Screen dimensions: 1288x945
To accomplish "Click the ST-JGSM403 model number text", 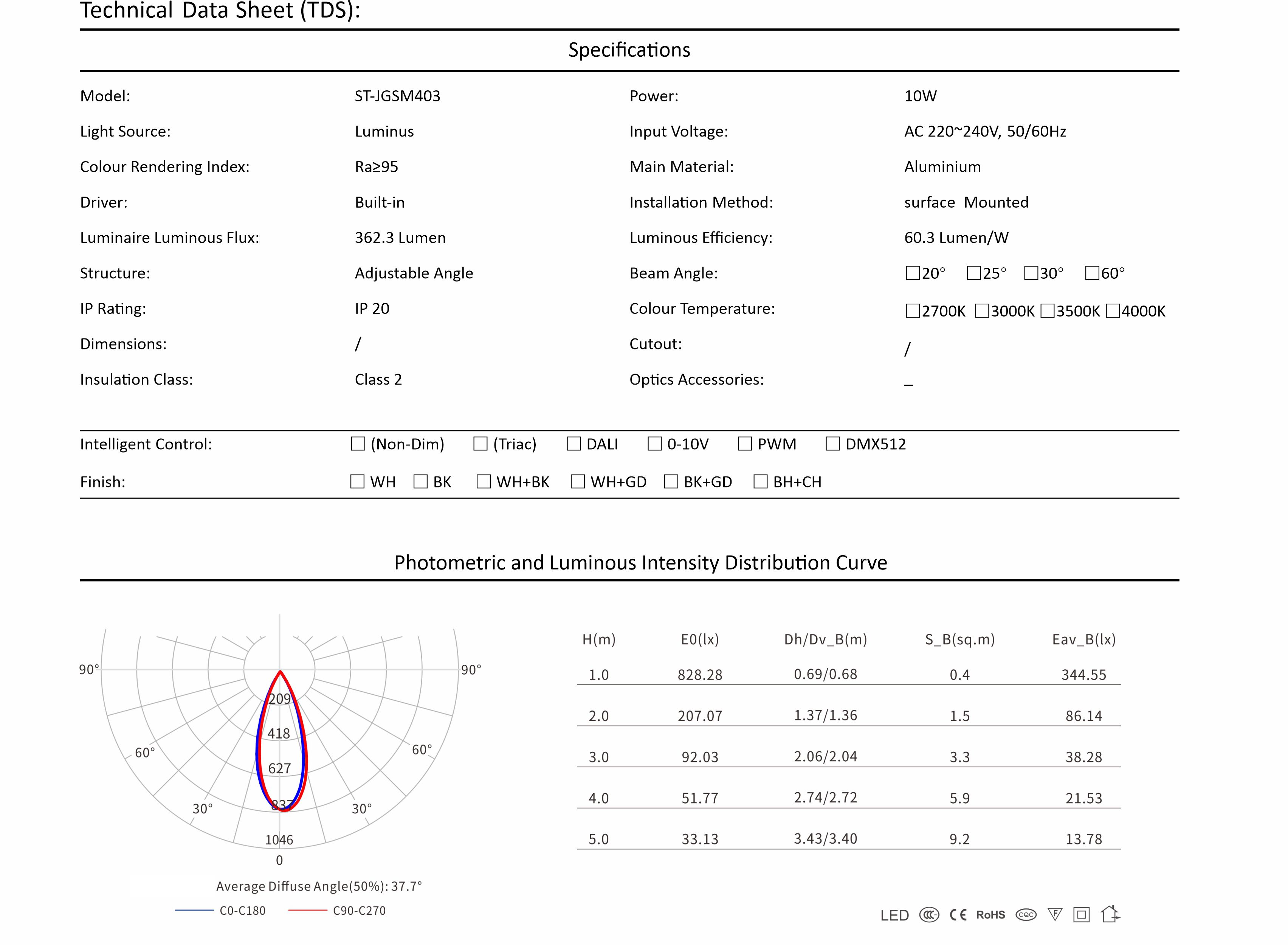I will [x=397, y=96].
